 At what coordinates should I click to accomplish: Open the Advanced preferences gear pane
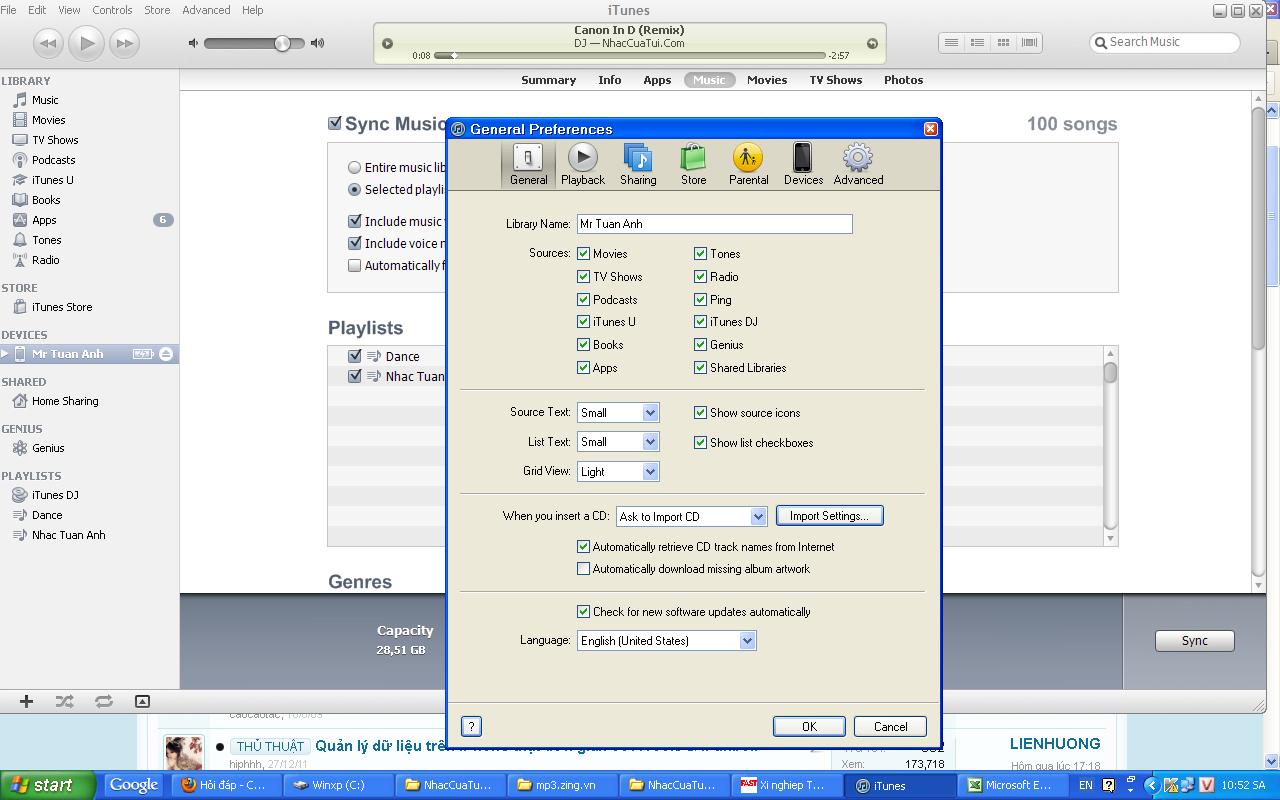click(858, 164)
